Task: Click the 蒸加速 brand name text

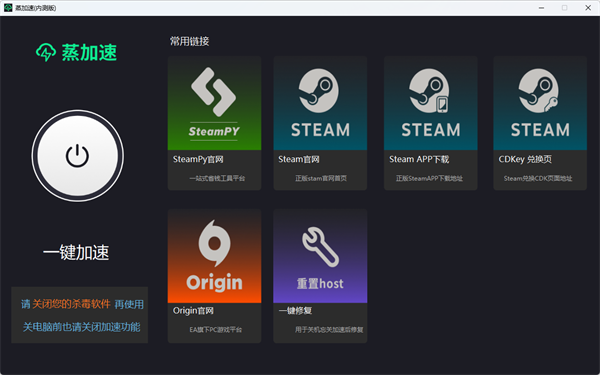Action: tap(89, 52)
